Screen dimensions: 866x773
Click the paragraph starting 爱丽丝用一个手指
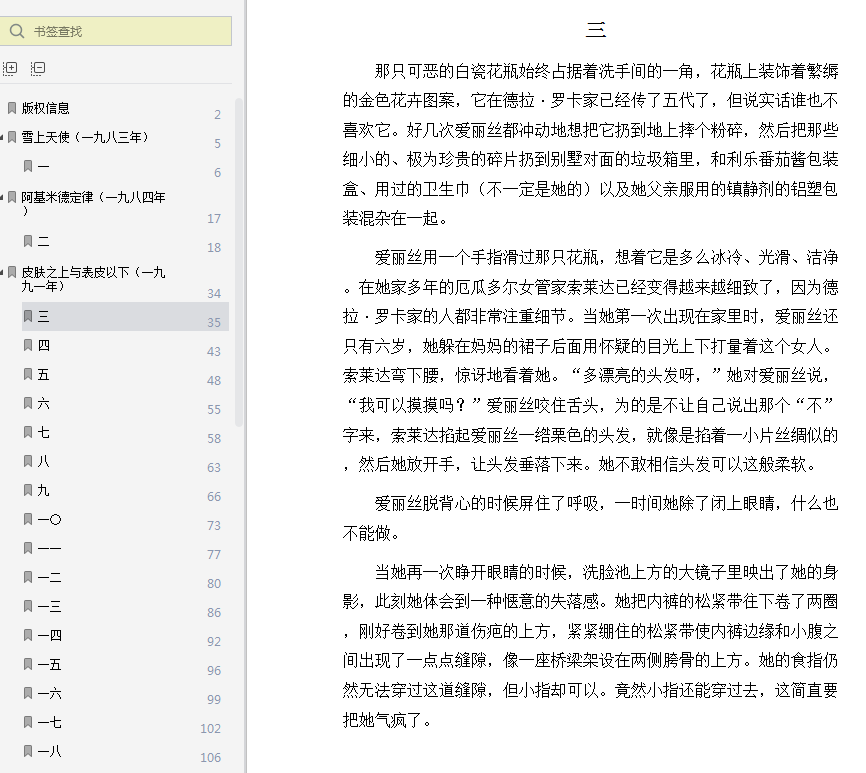pyautogui.click(x=590, y=361)
